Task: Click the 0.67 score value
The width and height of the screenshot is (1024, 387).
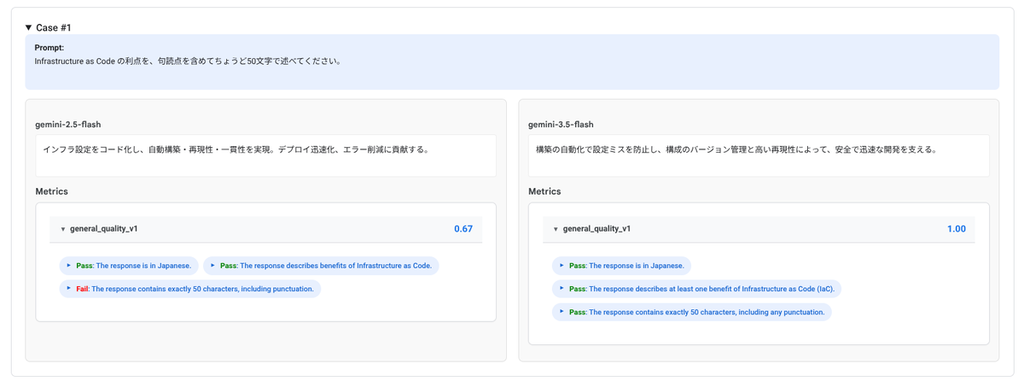Action: 463,229
